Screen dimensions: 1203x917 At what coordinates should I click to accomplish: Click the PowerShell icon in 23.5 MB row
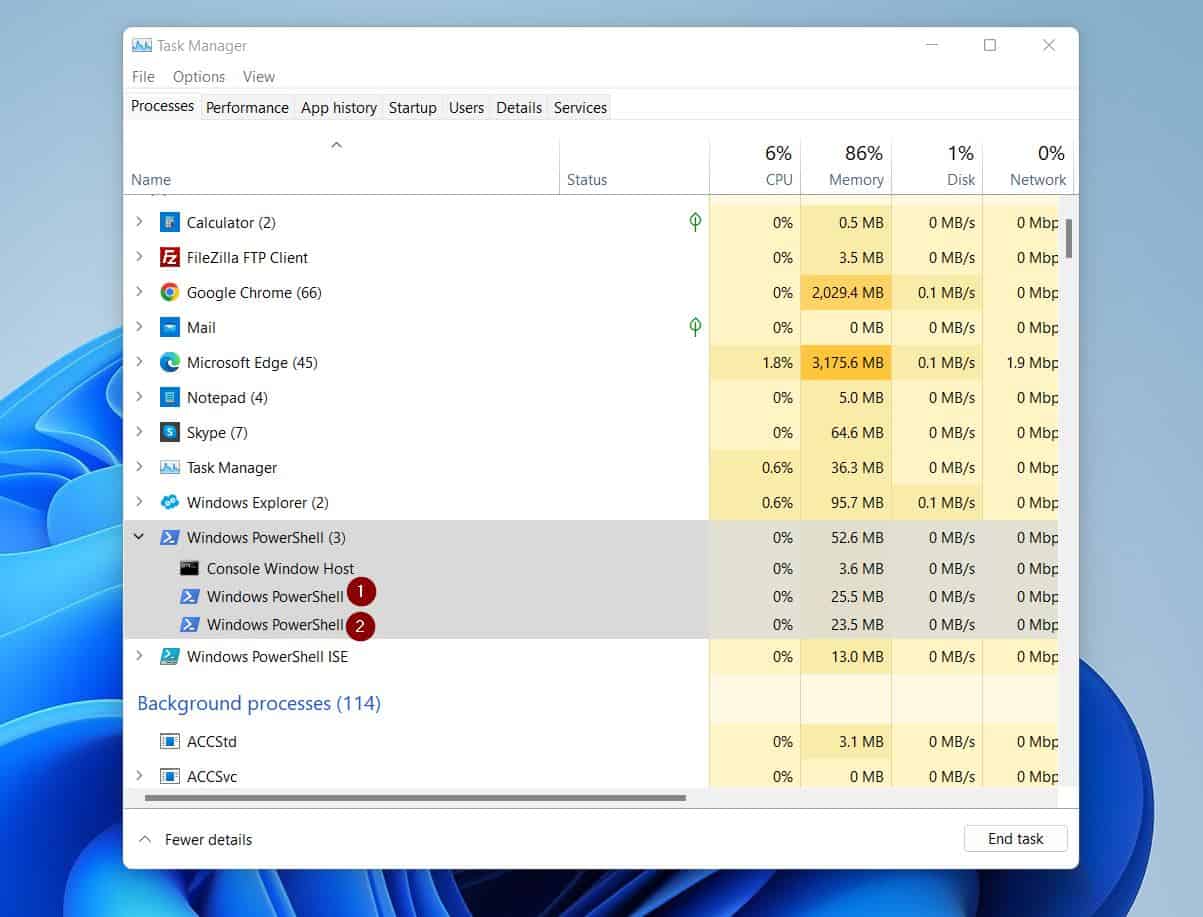(x=189, y=624)
